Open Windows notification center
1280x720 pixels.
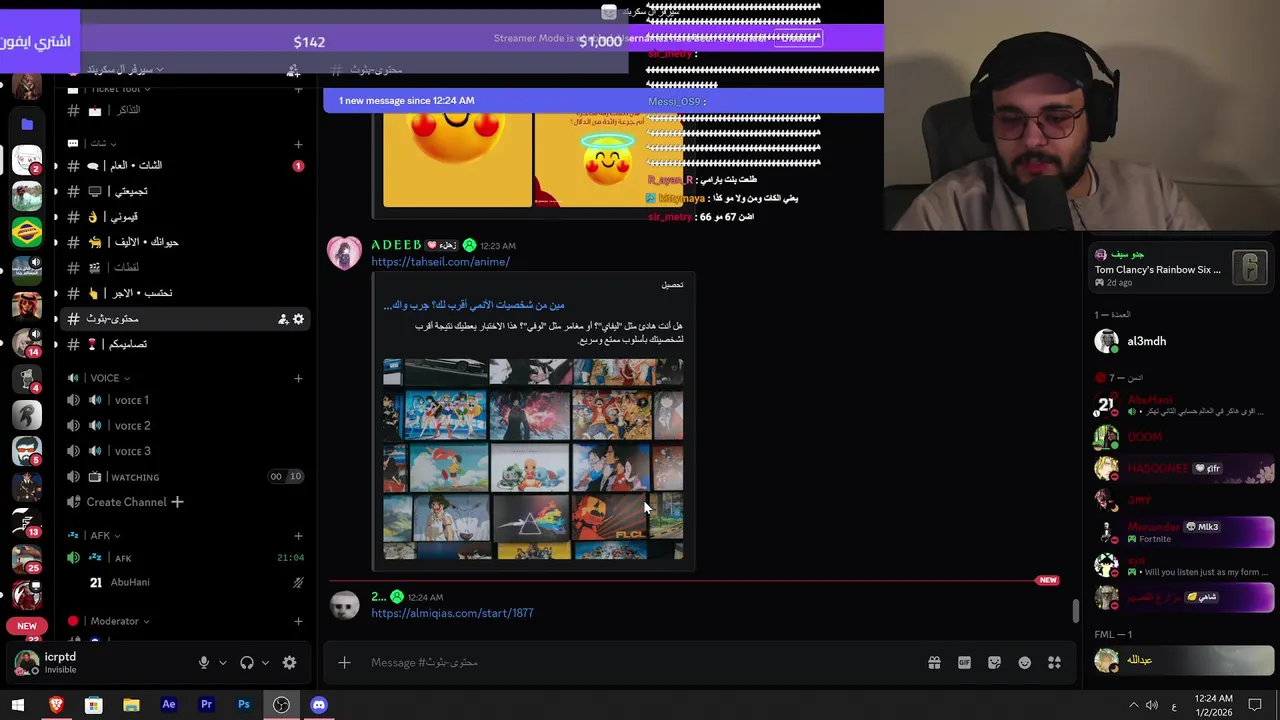tap(1255, 705)
